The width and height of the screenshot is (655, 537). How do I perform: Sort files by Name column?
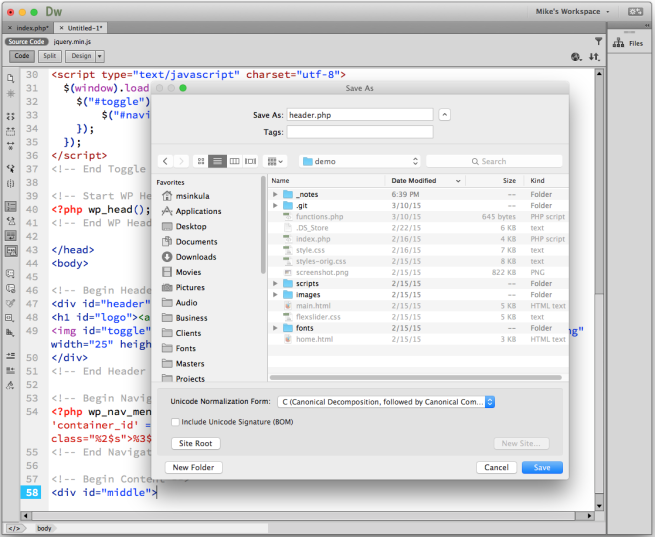[x=326, y=180]
